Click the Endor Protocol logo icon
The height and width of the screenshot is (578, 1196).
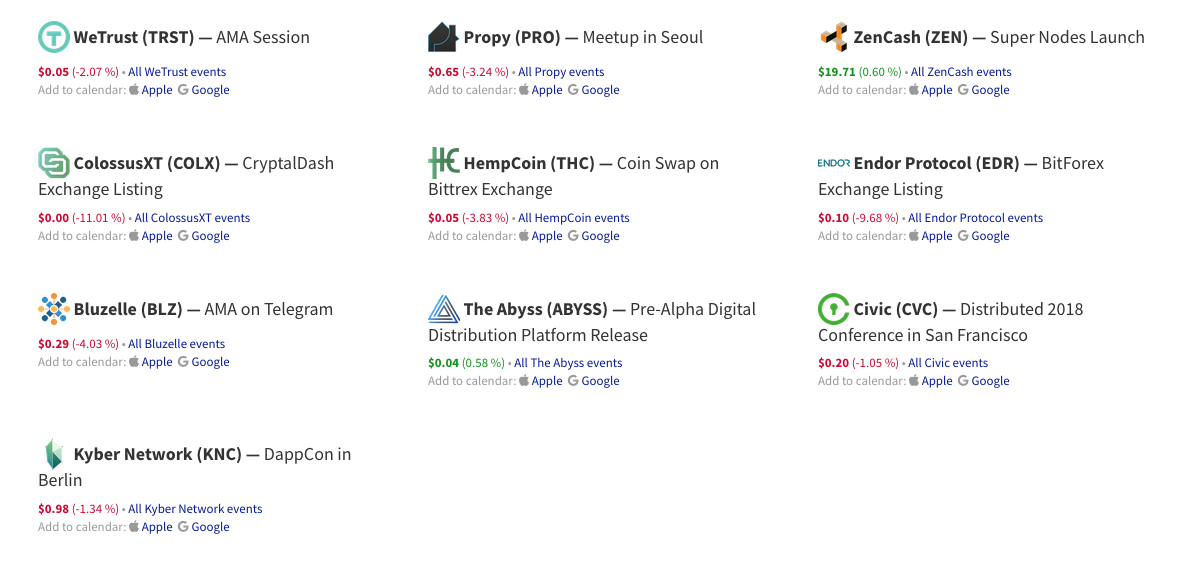click(833, 163)
